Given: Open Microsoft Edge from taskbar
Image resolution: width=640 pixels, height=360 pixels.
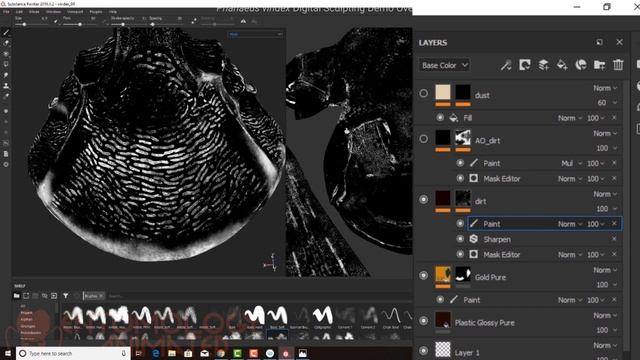Looking at the screenshot, I should [x=156, y=353].
